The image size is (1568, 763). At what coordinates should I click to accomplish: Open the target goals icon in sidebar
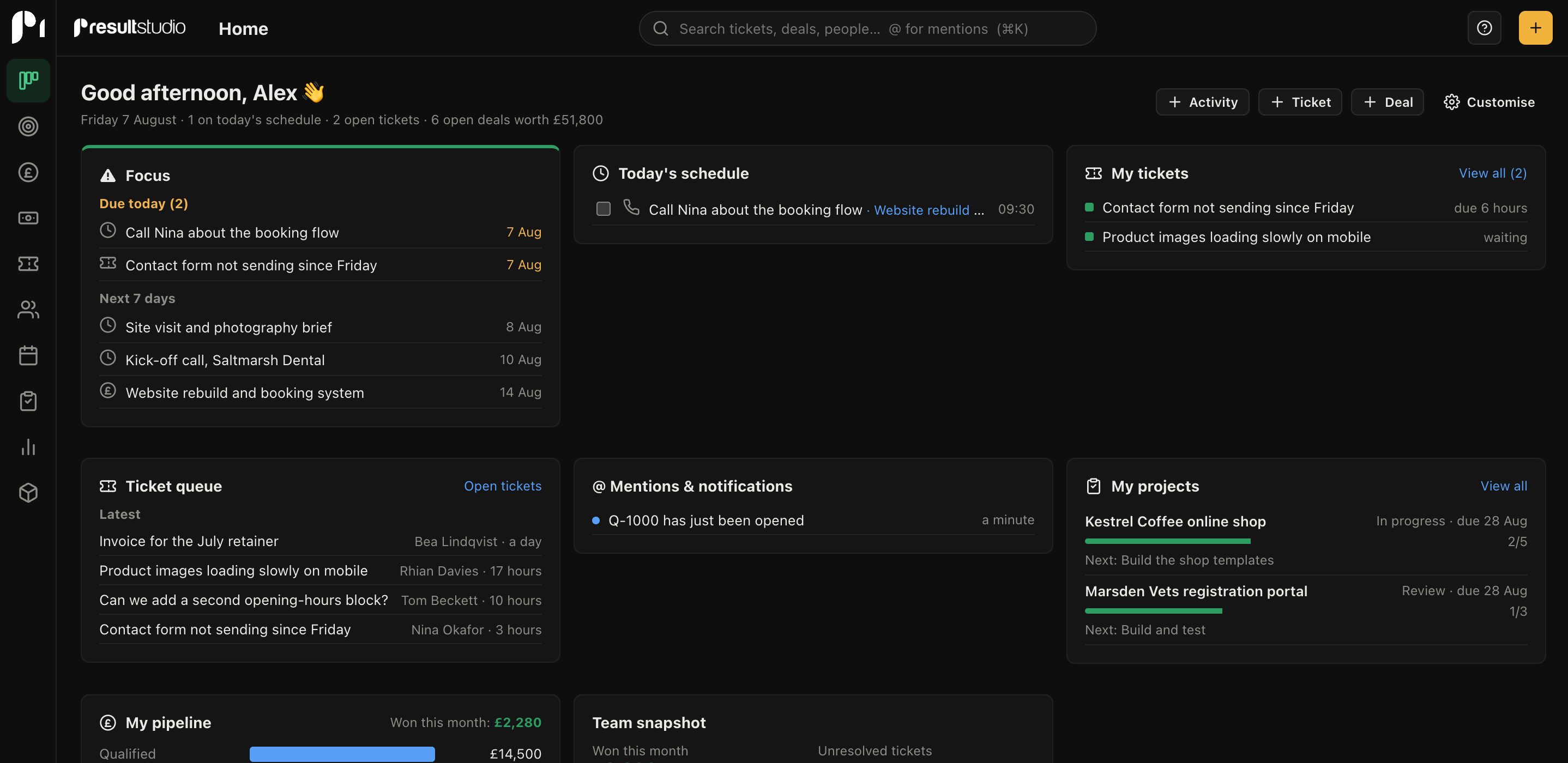(x=28, y=126)
